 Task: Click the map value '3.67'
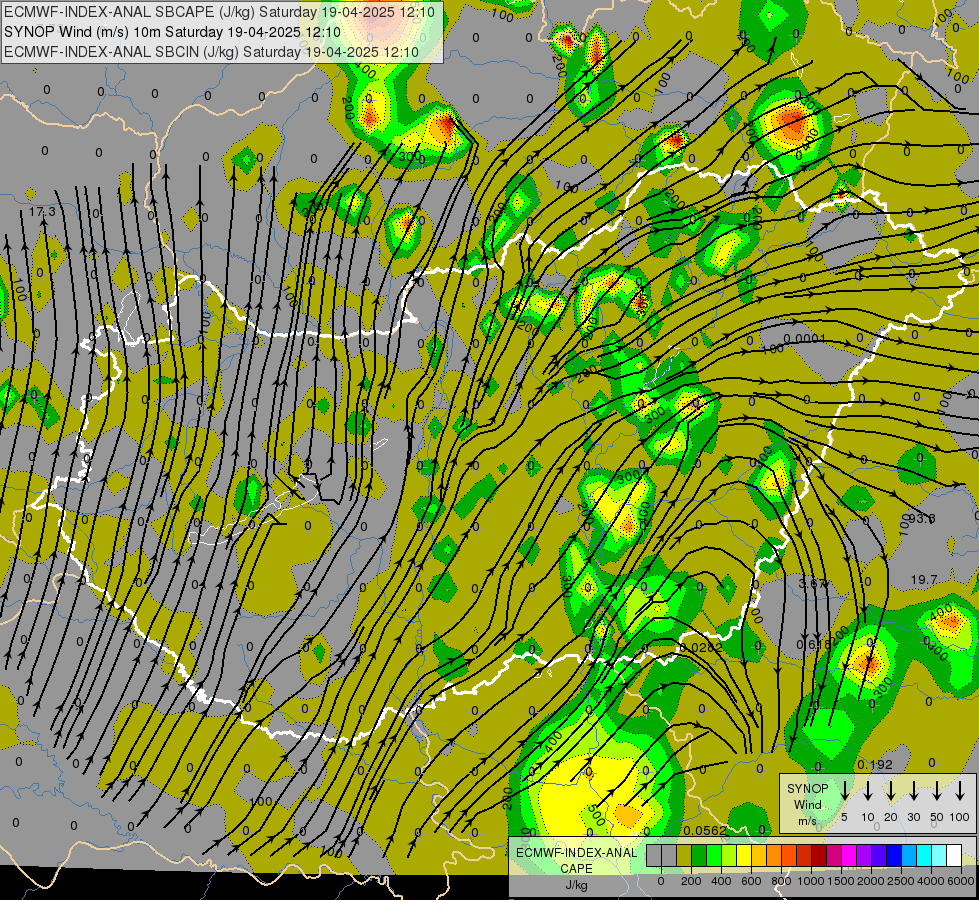pyautogui.click(x=812, y=583)
